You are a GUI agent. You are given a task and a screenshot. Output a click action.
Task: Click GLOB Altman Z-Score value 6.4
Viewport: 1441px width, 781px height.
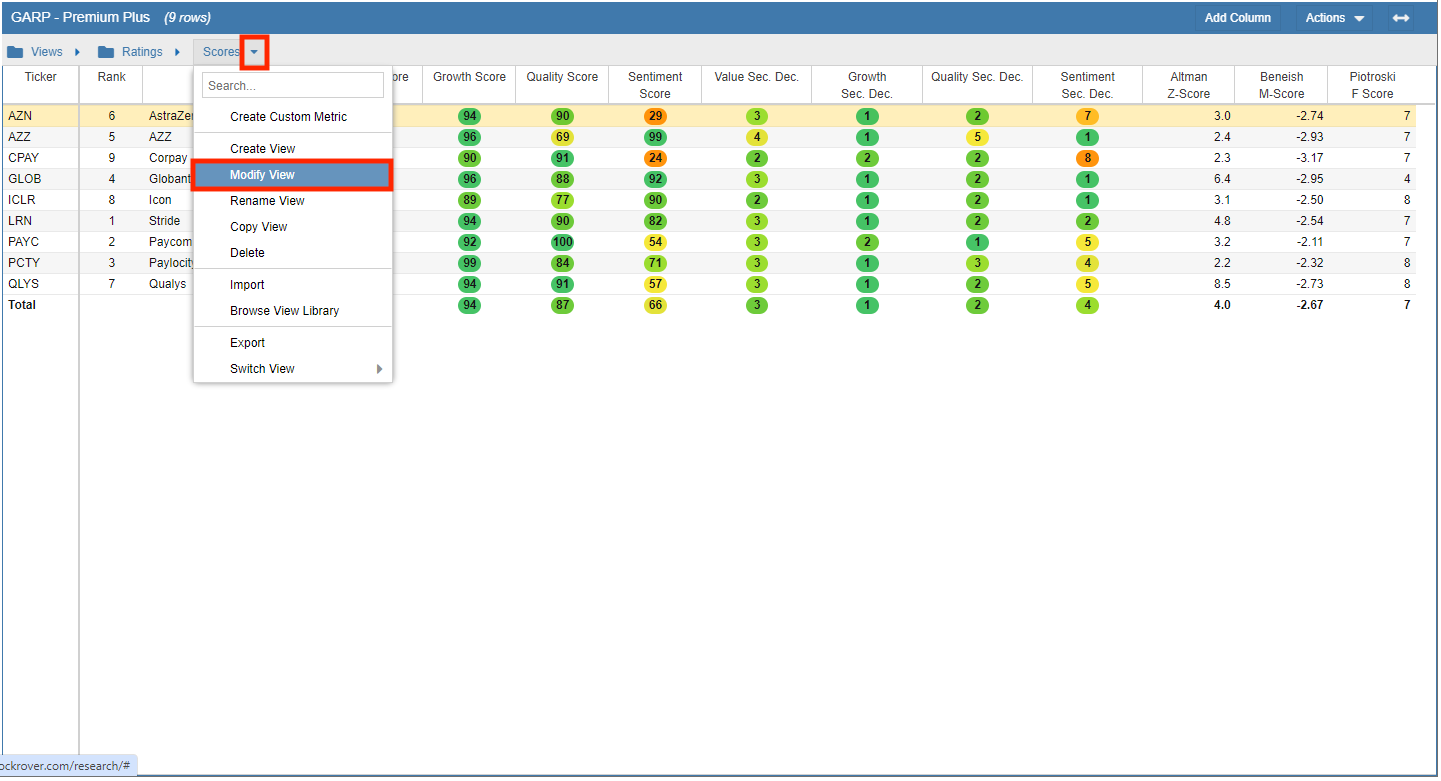[1222, 179]
